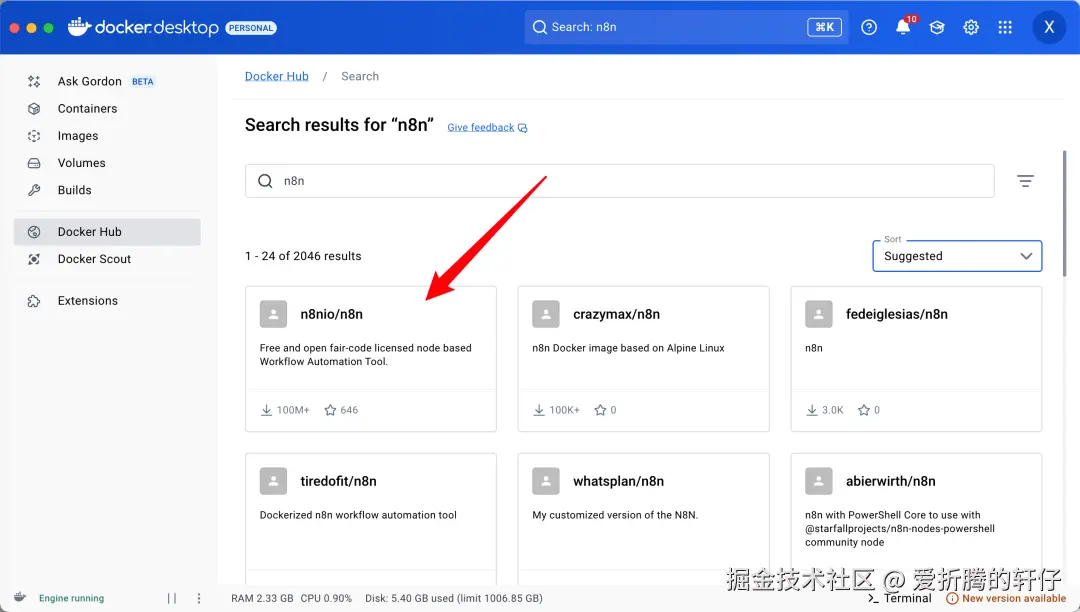Image resolution: width=1080 pixels, height=612 pixels.
Task: Click the top Search: n8n bar
Action: tap(686, 27)
